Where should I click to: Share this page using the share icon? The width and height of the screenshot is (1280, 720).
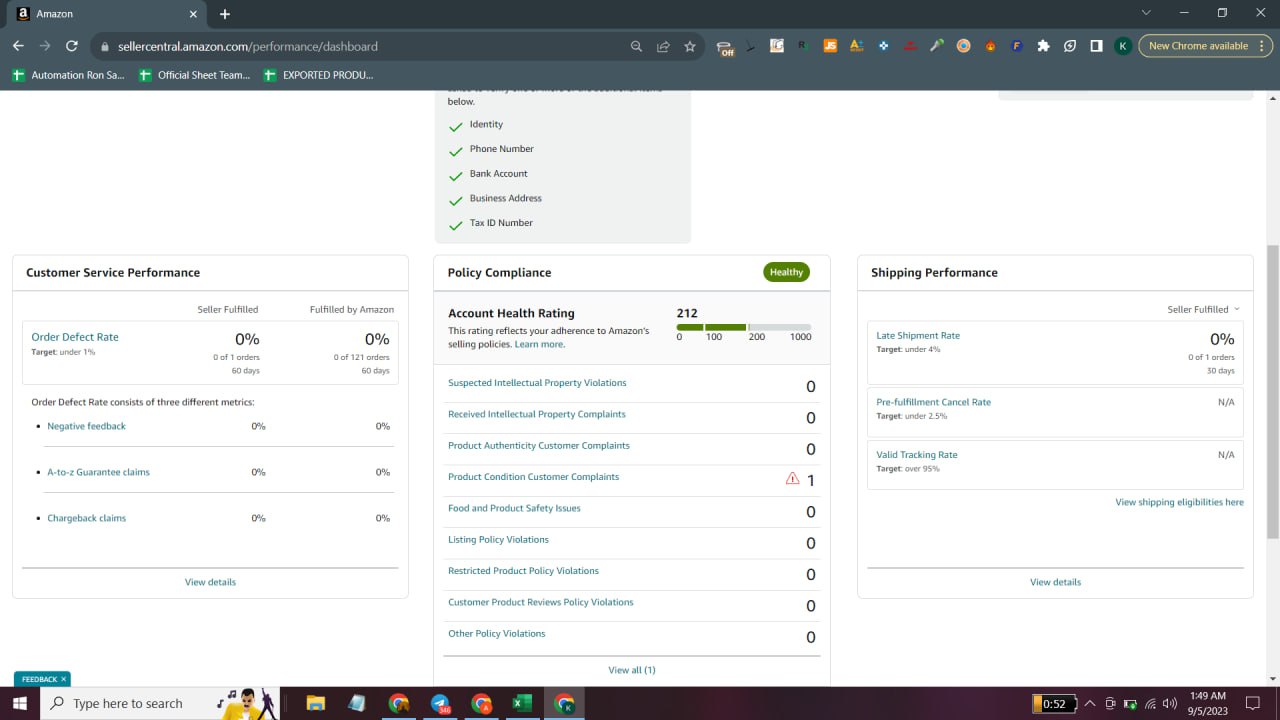click(663, 46)
